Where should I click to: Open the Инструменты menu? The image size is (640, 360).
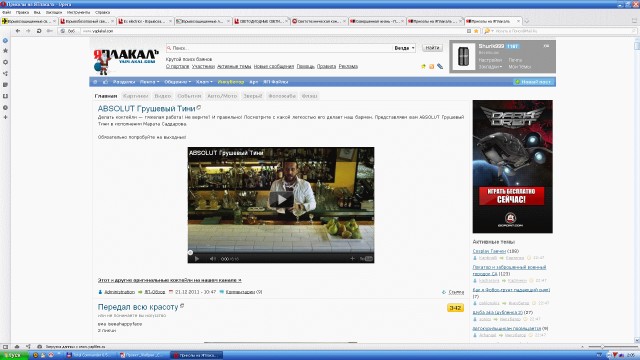[78, 13]
